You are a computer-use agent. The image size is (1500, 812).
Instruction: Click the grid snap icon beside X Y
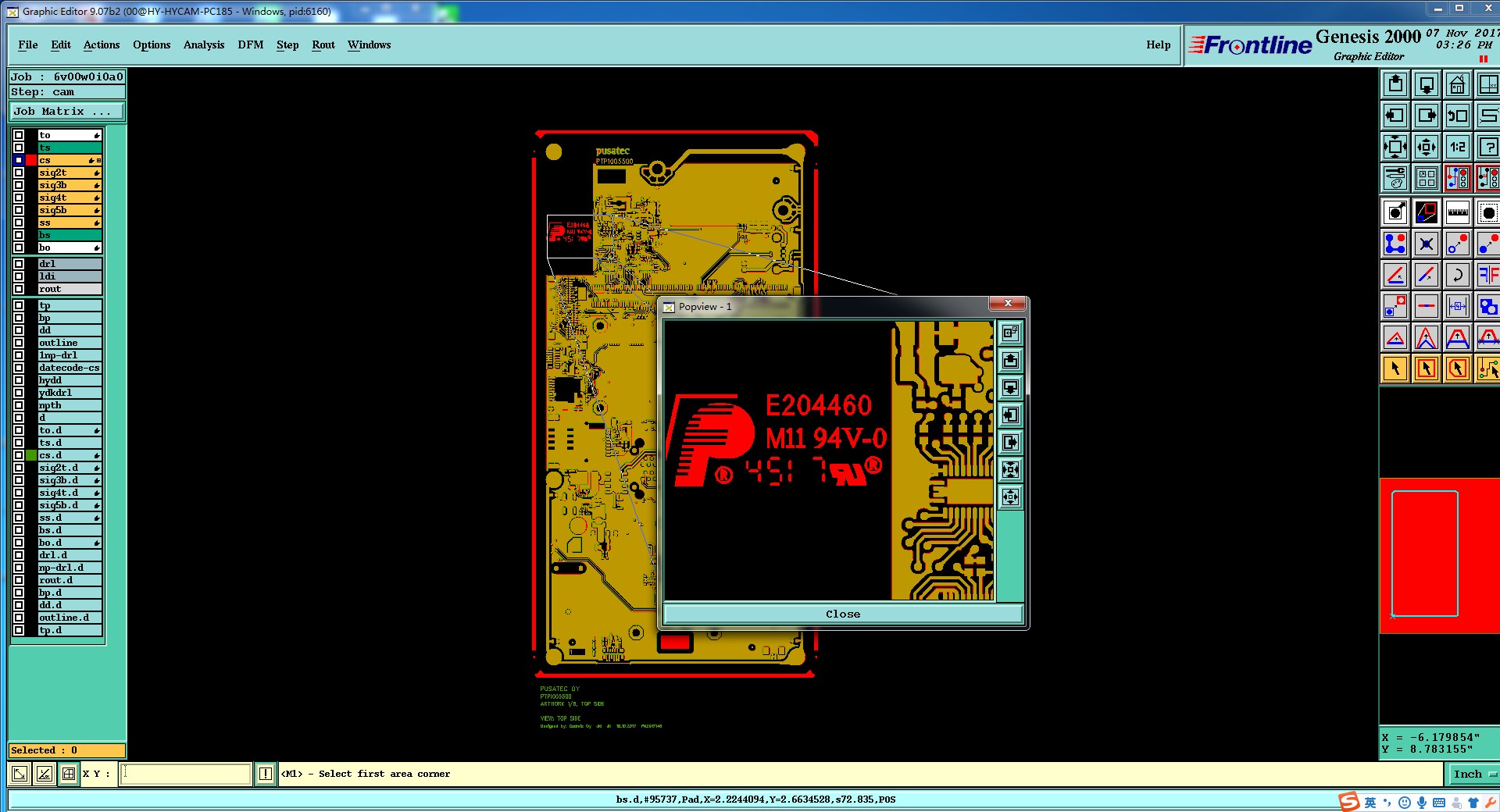(69, 774)
